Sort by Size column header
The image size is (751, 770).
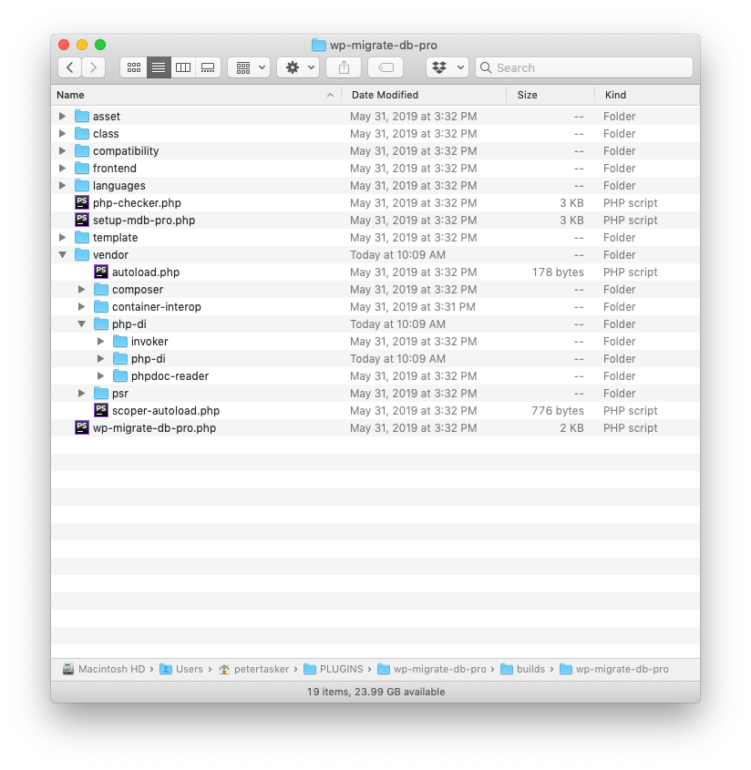(x=527, y=95)
